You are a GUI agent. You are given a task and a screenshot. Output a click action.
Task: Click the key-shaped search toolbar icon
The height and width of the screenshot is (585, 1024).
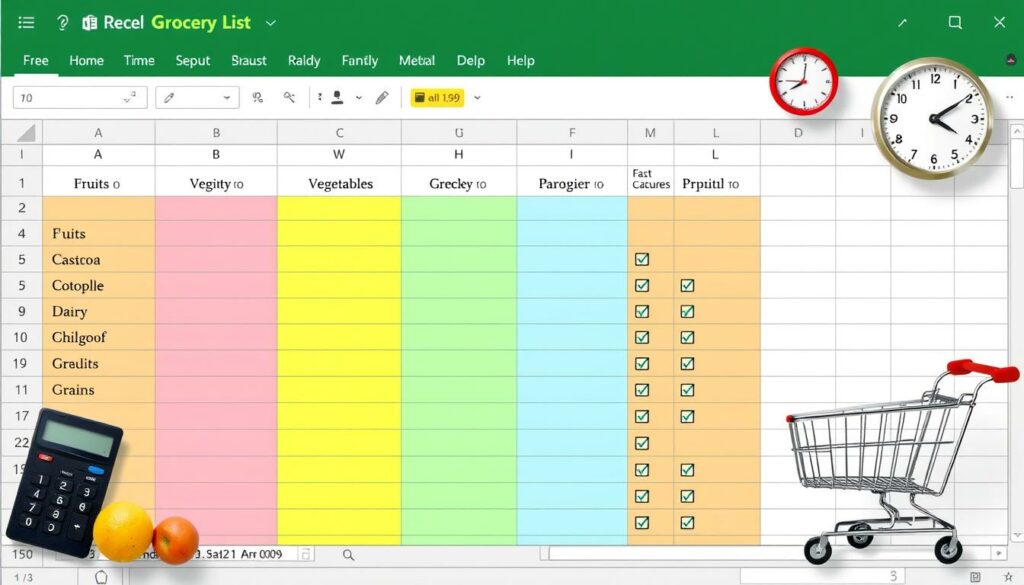tap(289, 97)
